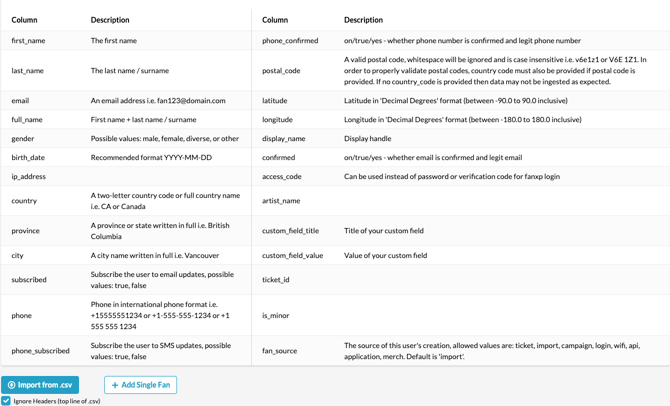Select the ticket_id column cell

[x=276, y=280]
